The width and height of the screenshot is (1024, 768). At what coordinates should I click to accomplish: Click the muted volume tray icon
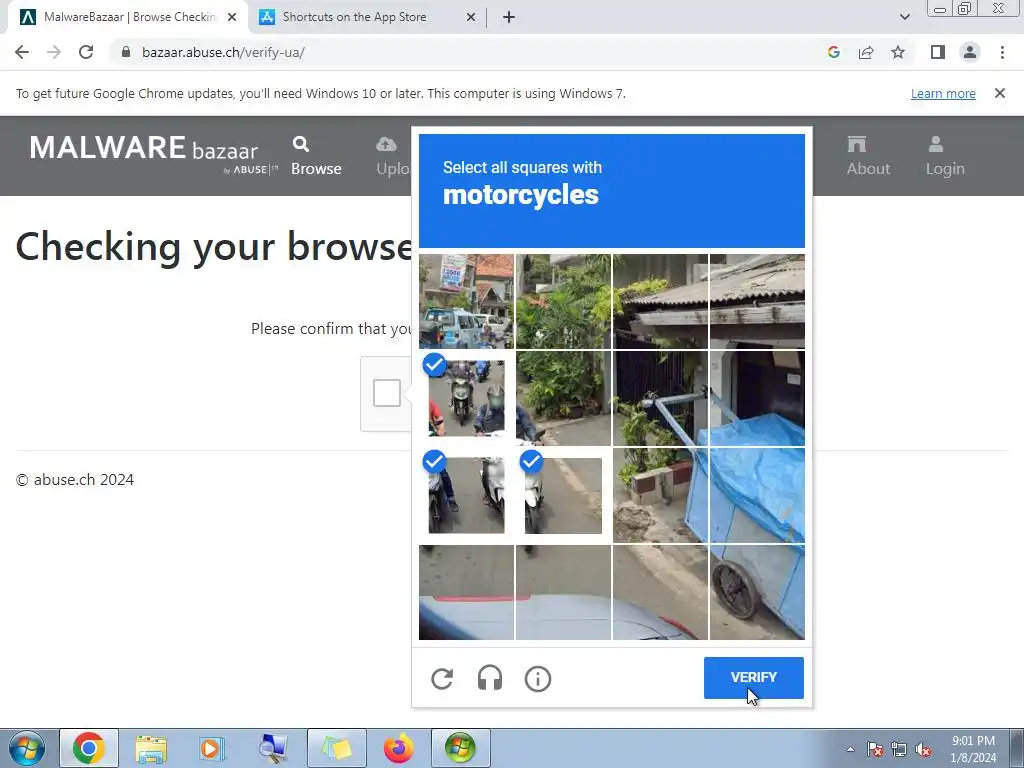tap(923, 749)
